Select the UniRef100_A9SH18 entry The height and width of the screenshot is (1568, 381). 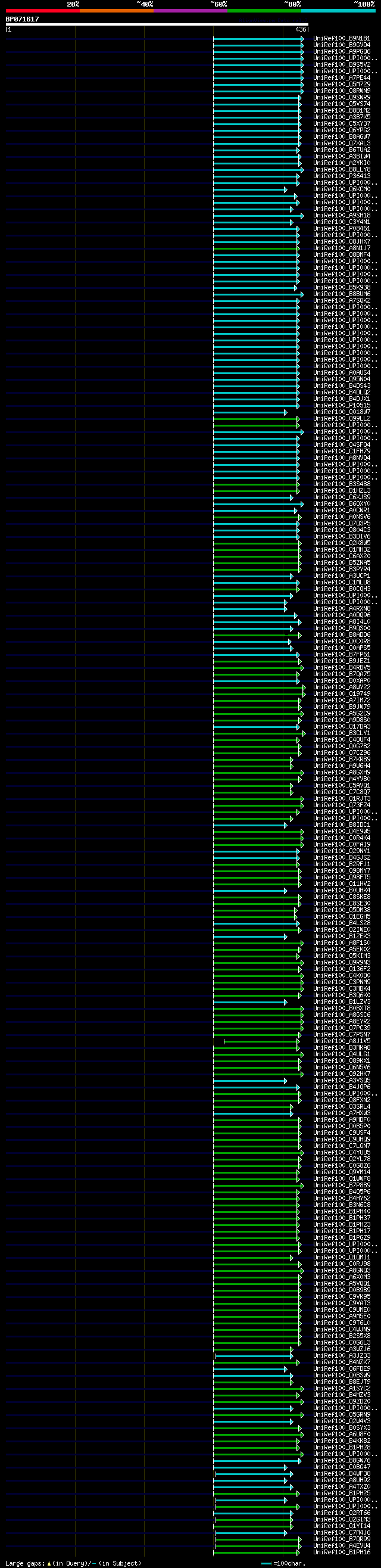click(342, 216)
